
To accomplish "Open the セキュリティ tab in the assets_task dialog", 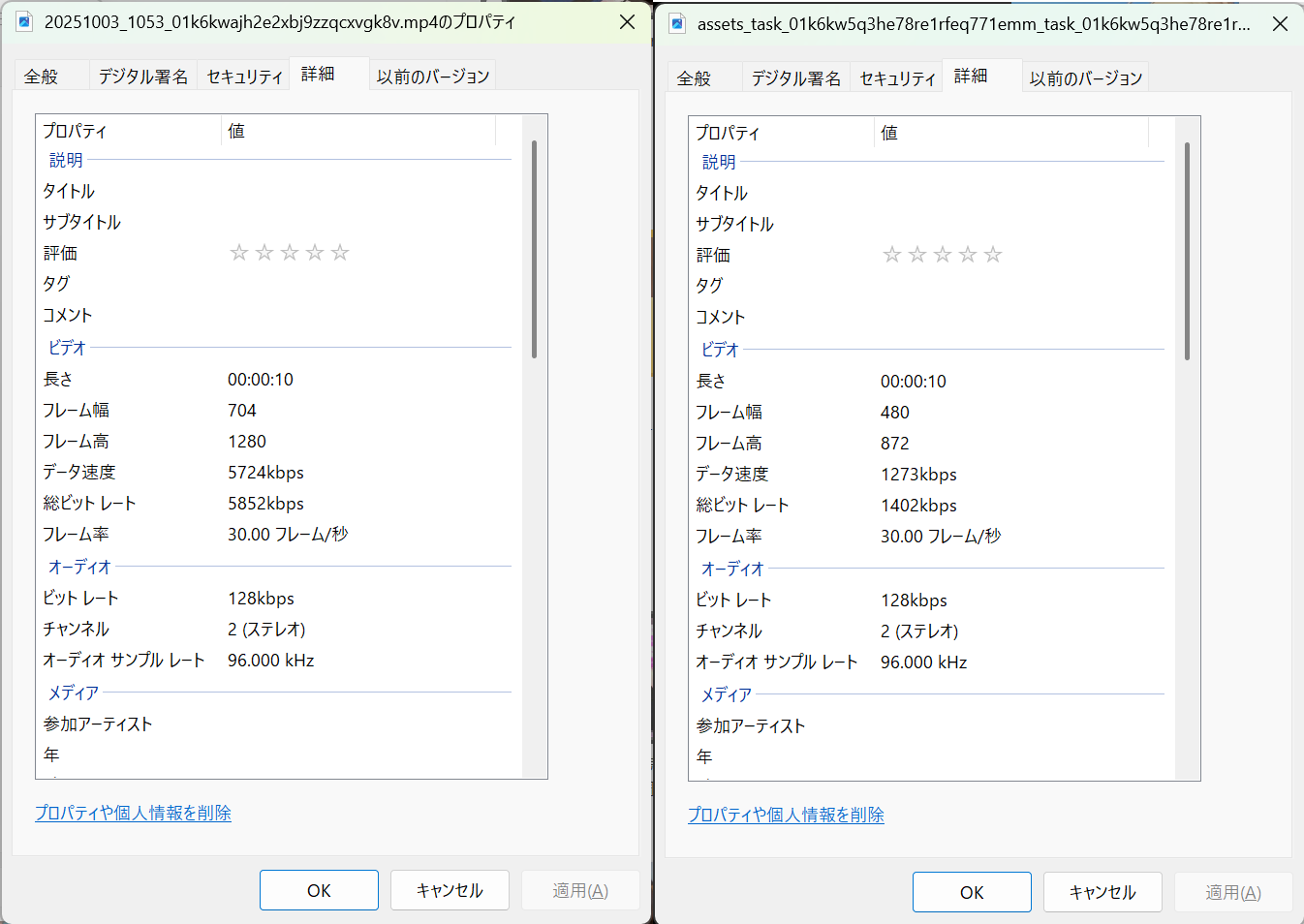I will pos(897,78).
